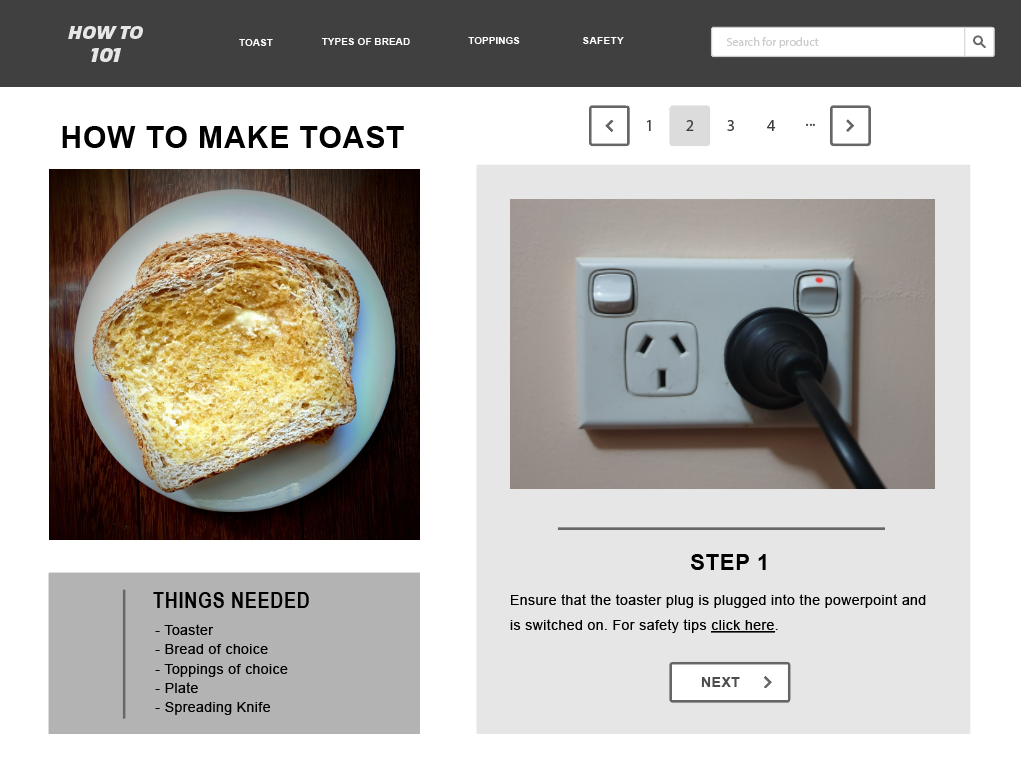
Task: Click the magnifying glass search icon
Action: [979, 42]
